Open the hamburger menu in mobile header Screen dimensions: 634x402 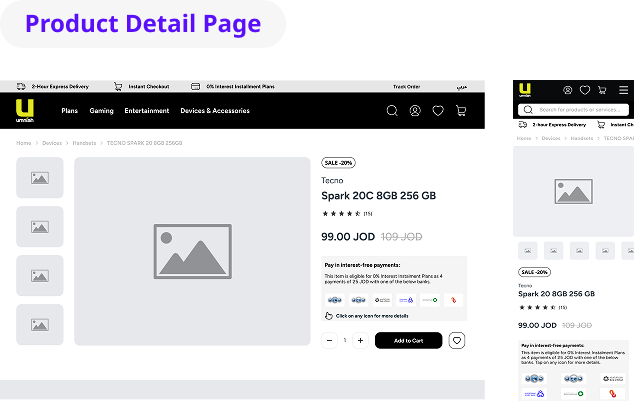[623, 90]
